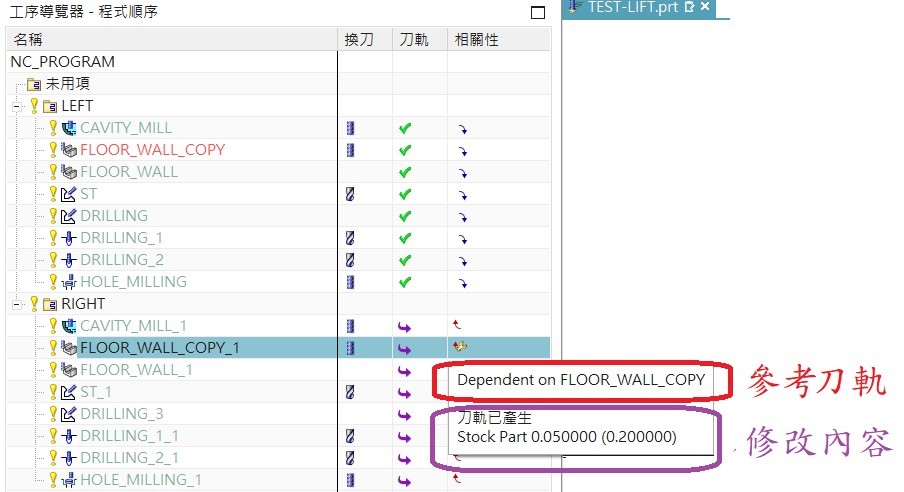Viewport: 904px width, 492px height.
Task: Click the RIGHT group folder icon
Action: [50, 305]
